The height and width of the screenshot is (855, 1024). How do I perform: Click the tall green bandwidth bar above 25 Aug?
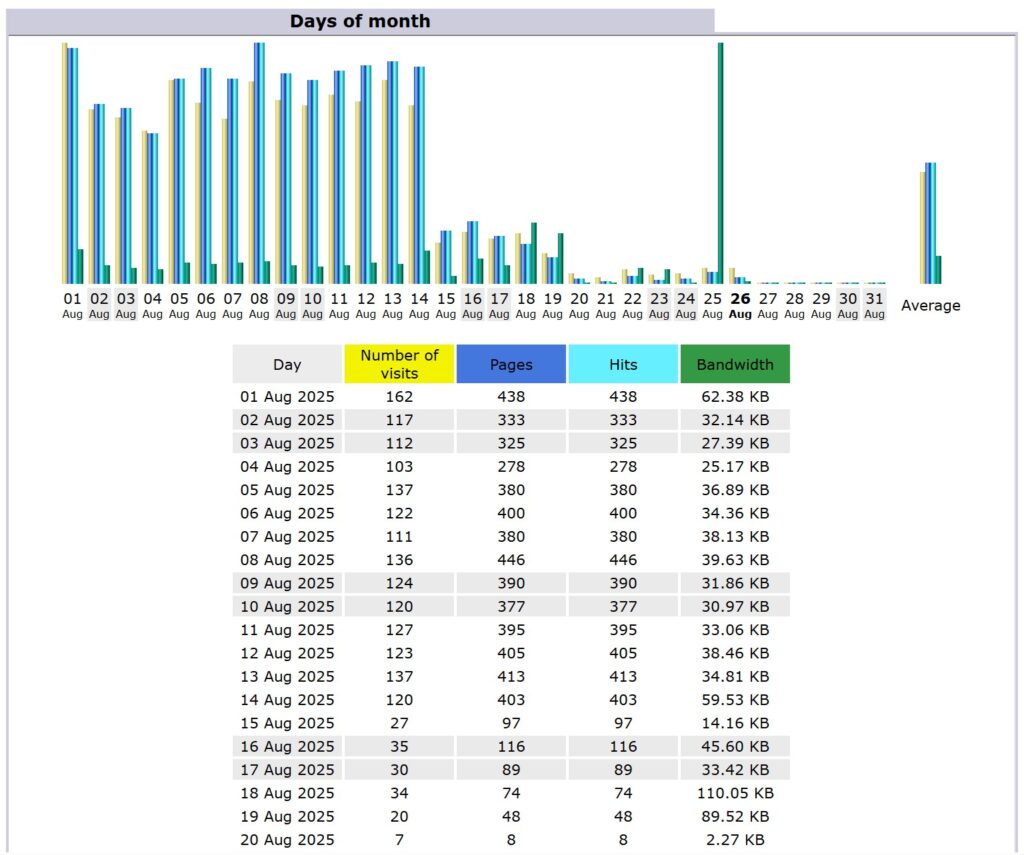719,160
